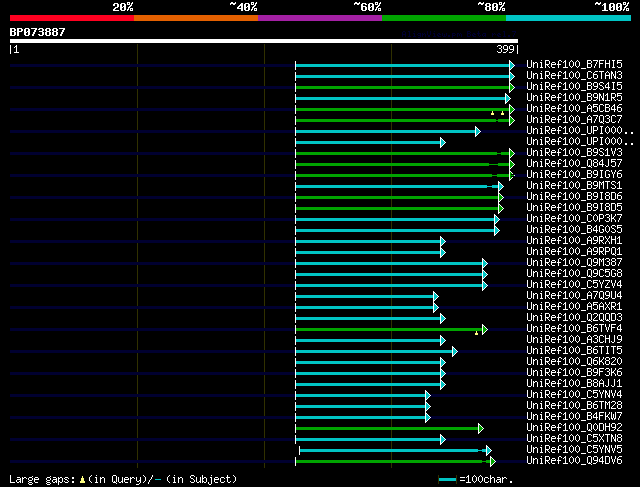Open the UniRef100_B9IGY6 hit label

pos(574,175)
